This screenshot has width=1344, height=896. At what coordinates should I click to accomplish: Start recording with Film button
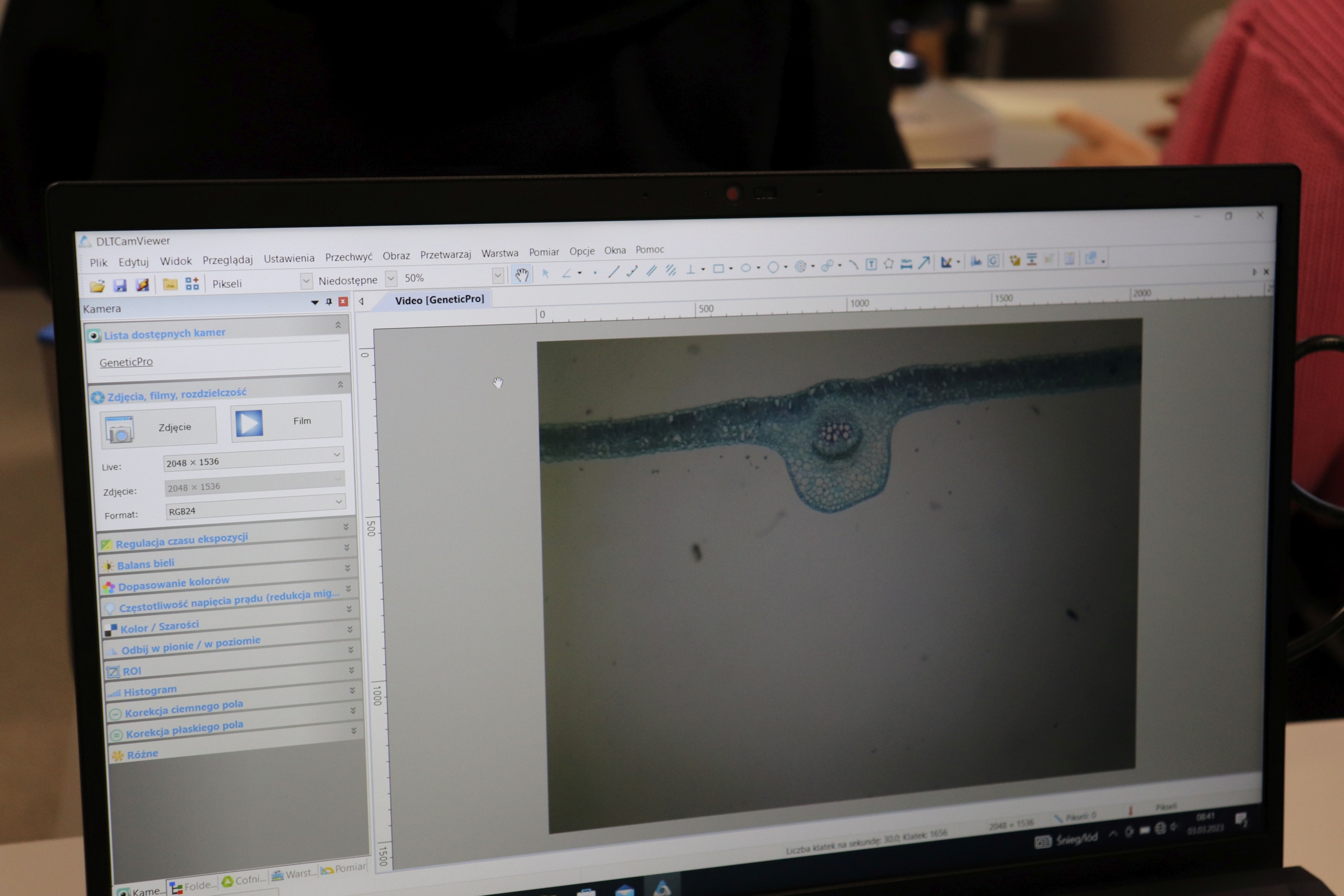[x=286, y=421]
